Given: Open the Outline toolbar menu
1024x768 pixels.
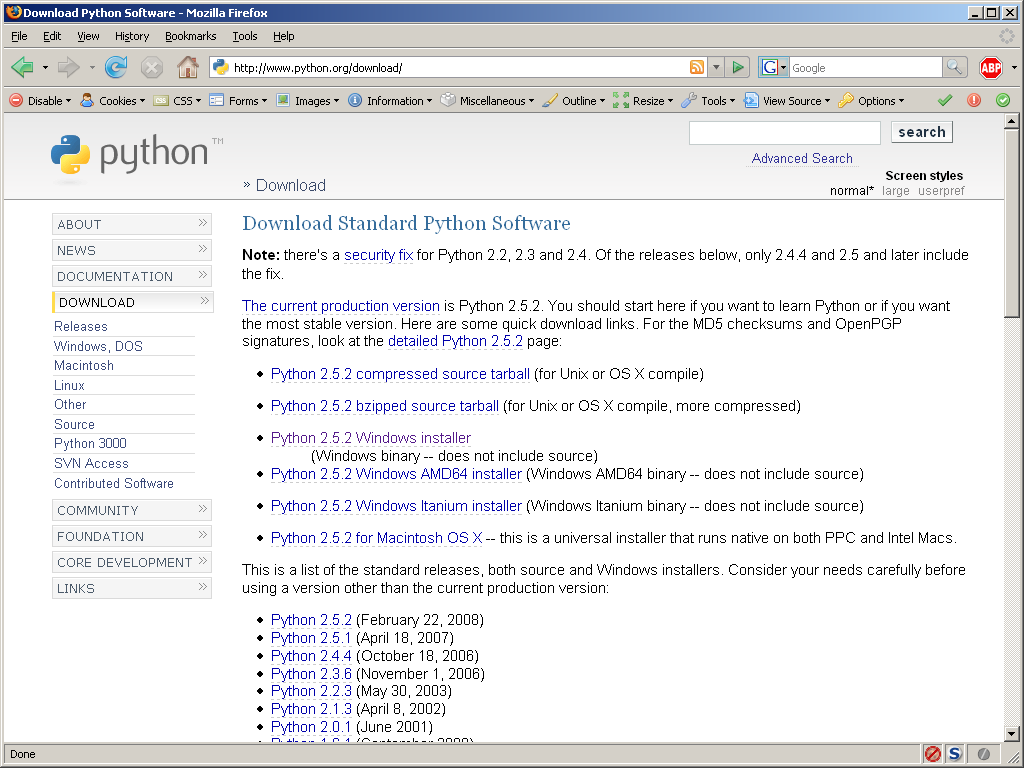Looking at the screenshot, I should (x=573, y=101).
